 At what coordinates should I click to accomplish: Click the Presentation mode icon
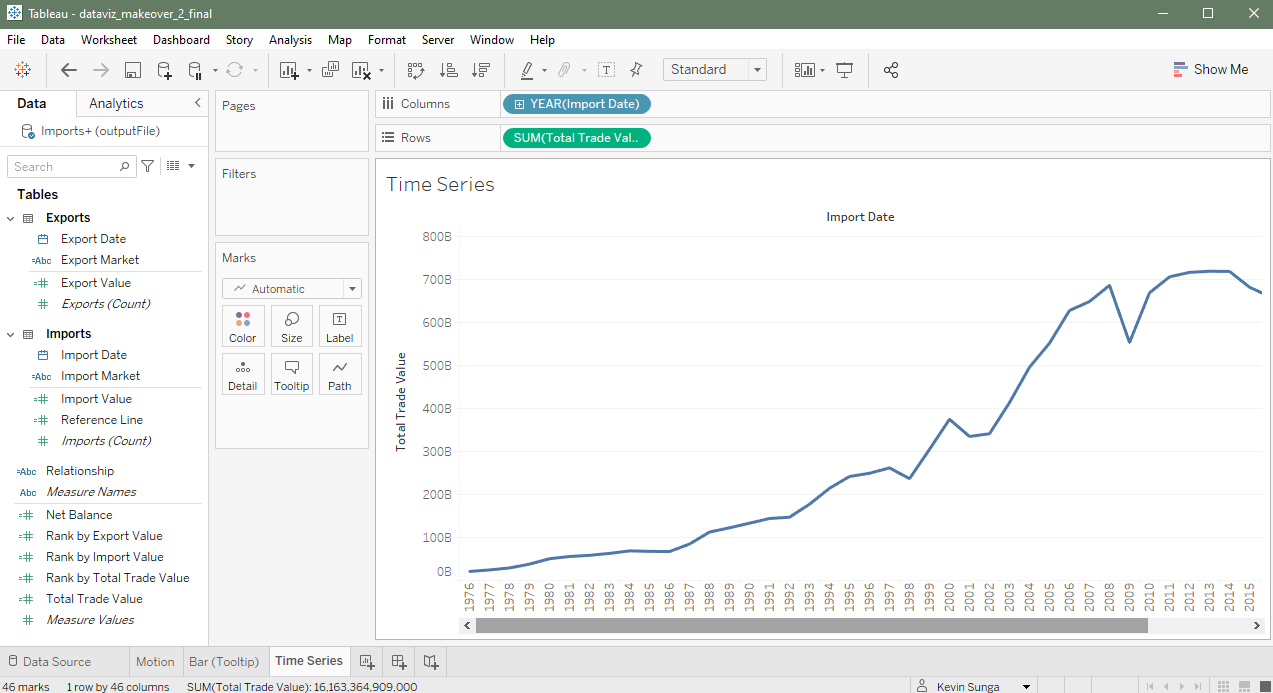[x=845, y=70]
